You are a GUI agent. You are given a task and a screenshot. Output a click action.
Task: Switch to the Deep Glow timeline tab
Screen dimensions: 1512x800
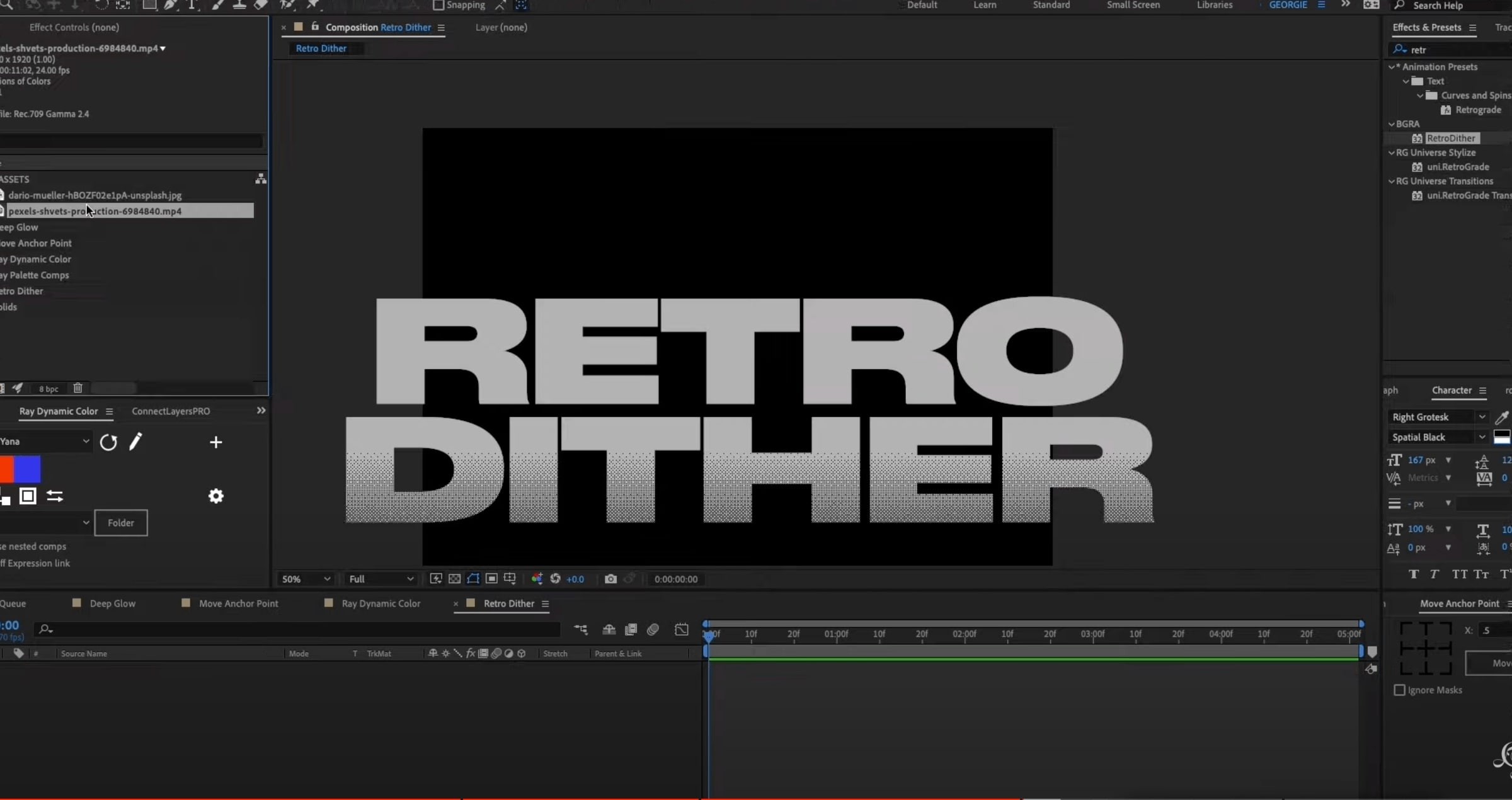(112, 603)
